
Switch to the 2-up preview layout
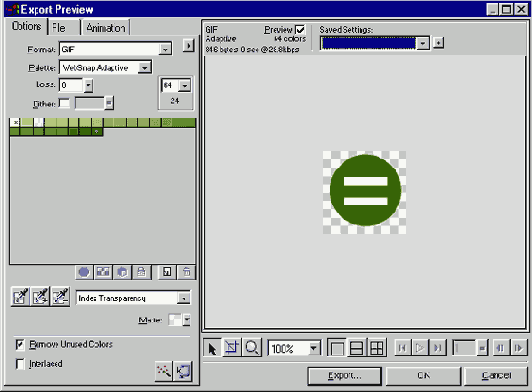356,348
